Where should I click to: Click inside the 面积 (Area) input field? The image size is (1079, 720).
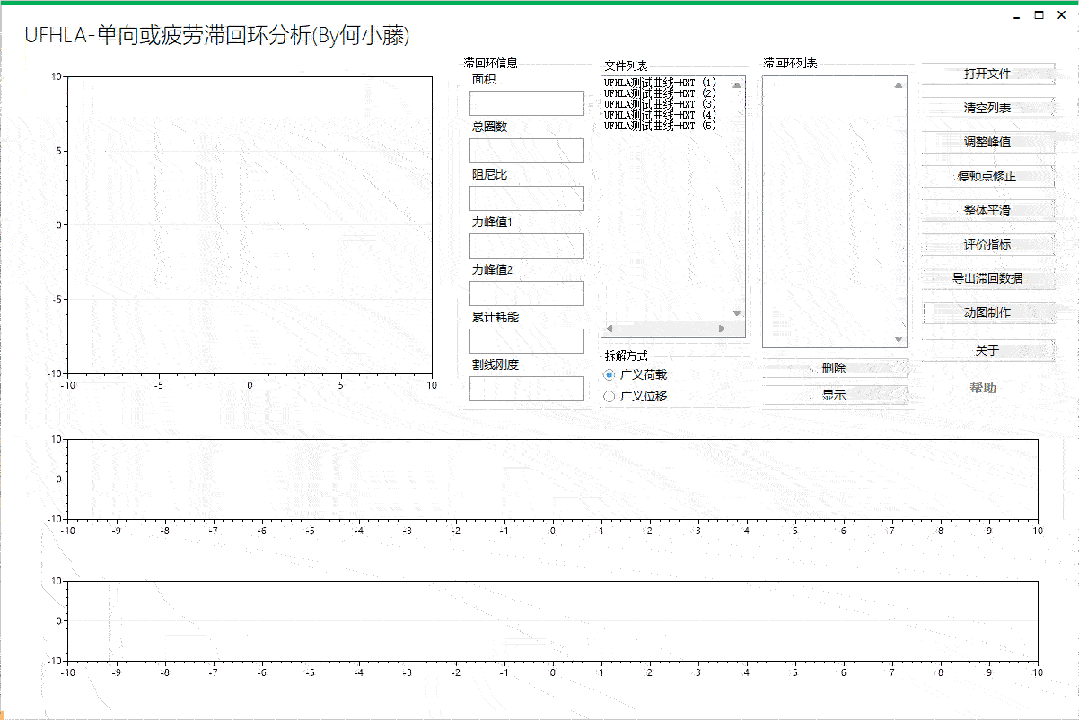tap(526, 102)
